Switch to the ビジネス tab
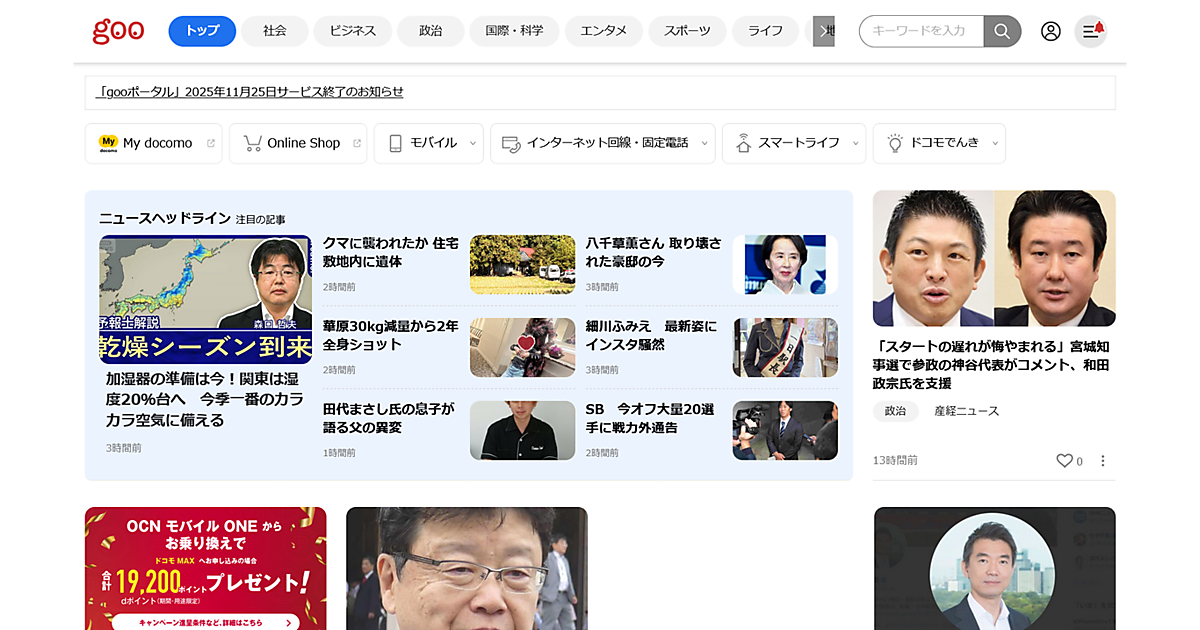Viewport: 1200px width, 630px height. point(353,31)
